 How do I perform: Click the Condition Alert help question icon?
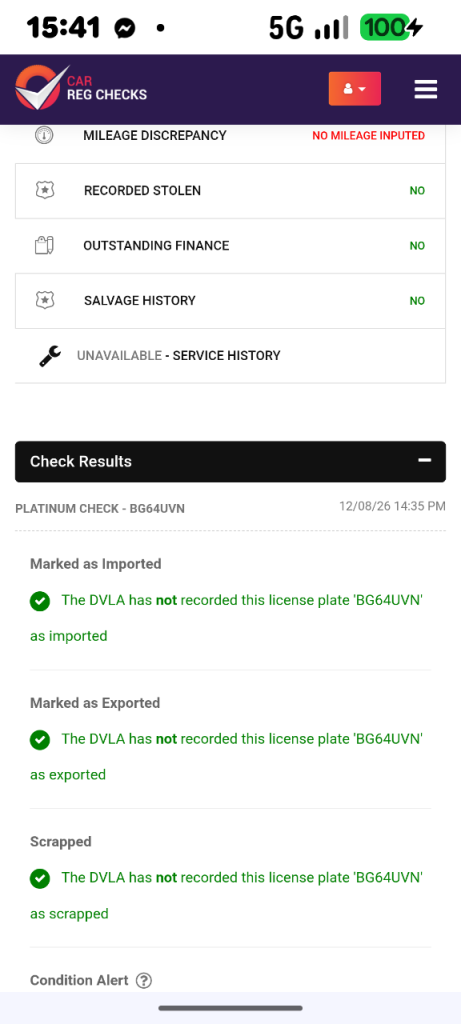144,980
